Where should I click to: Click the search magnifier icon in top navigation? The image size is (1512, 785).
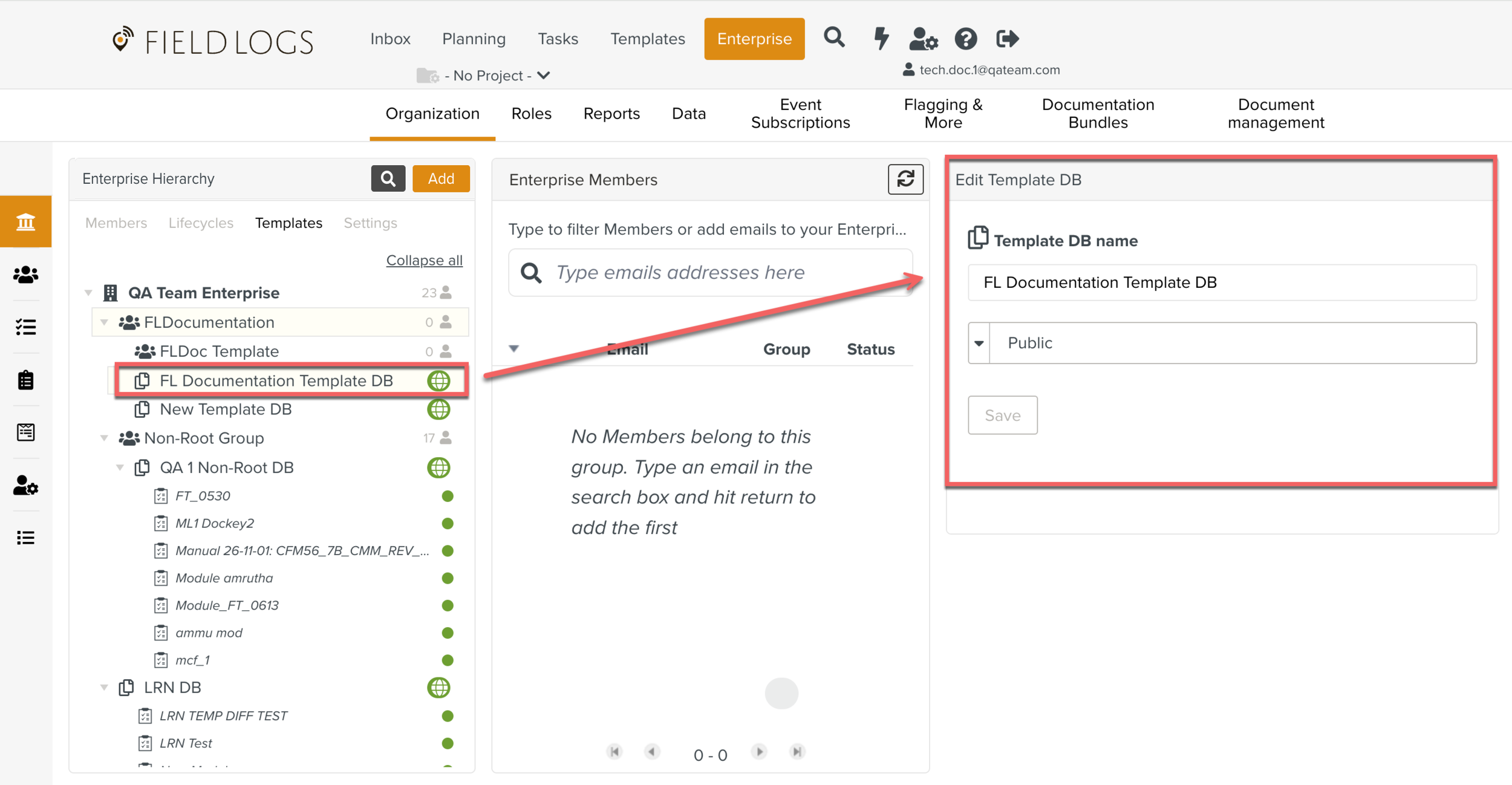click(x=834, y=38)
